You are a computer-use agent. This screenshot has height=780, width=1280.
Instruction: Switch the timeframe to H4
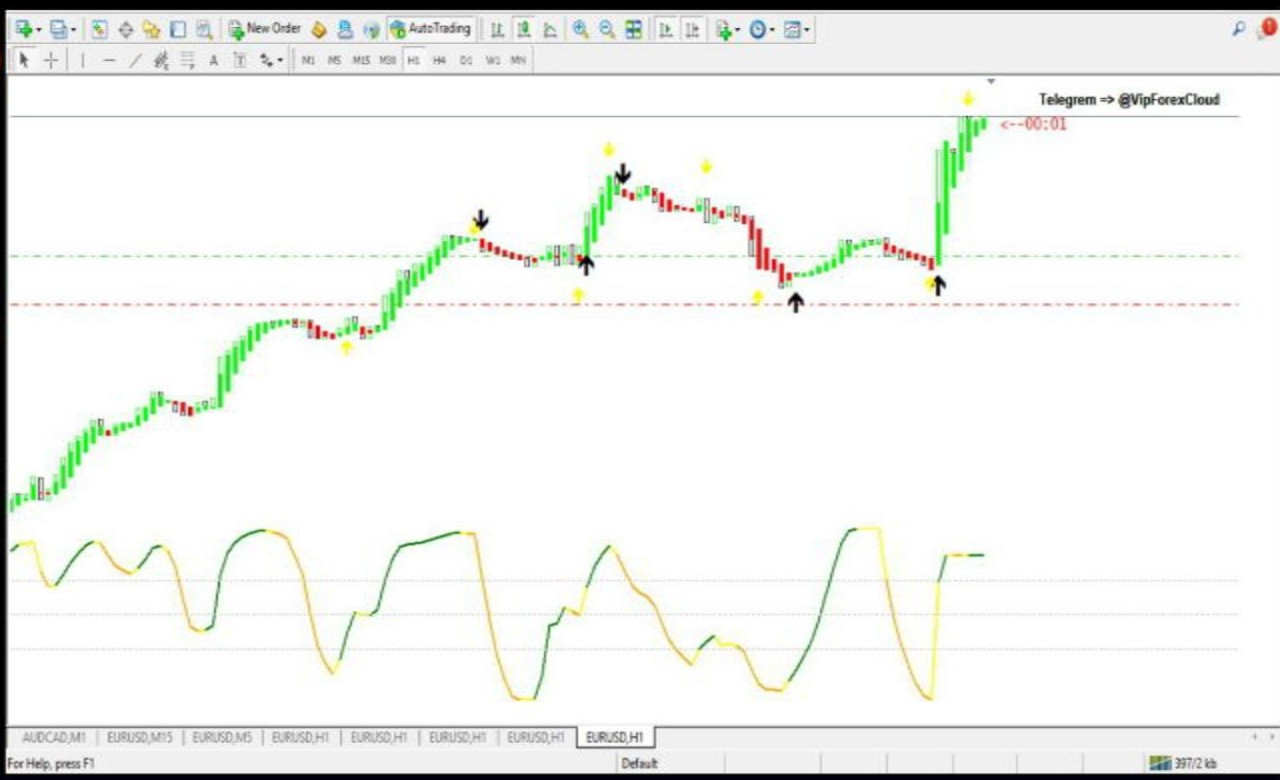click(x=439, y=60)
